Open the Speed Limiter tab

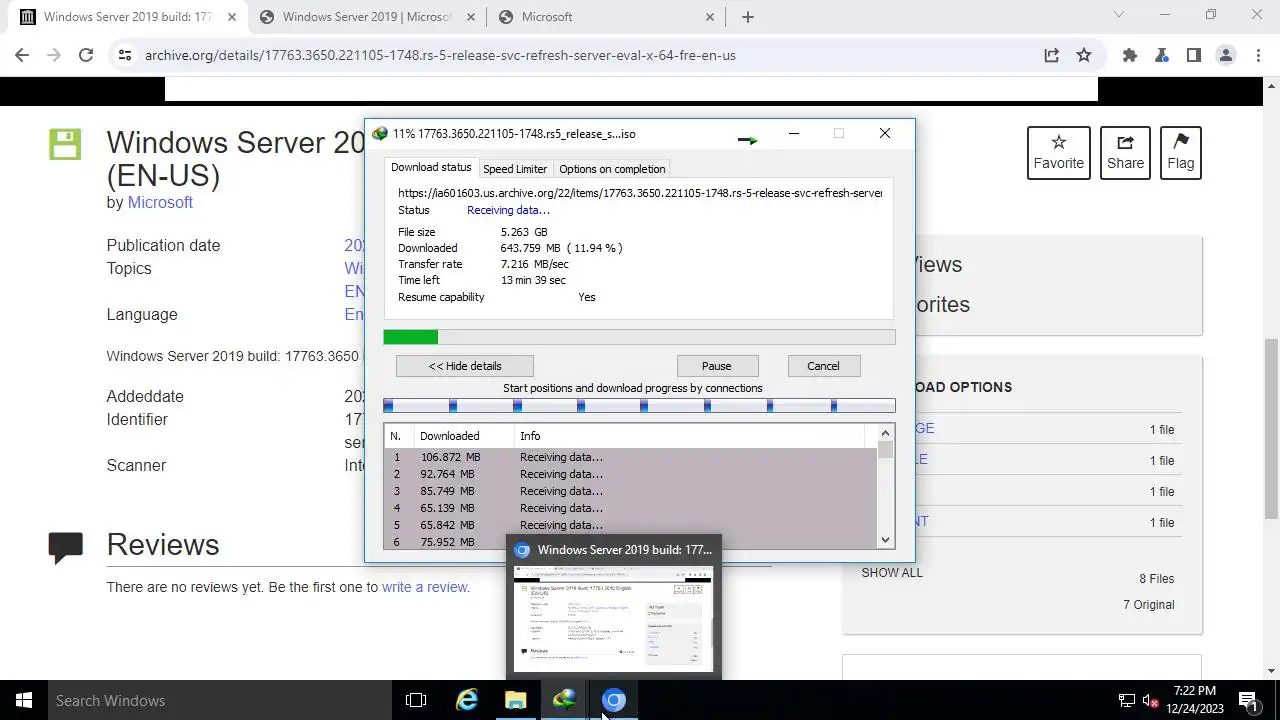[x=515, y=169]
